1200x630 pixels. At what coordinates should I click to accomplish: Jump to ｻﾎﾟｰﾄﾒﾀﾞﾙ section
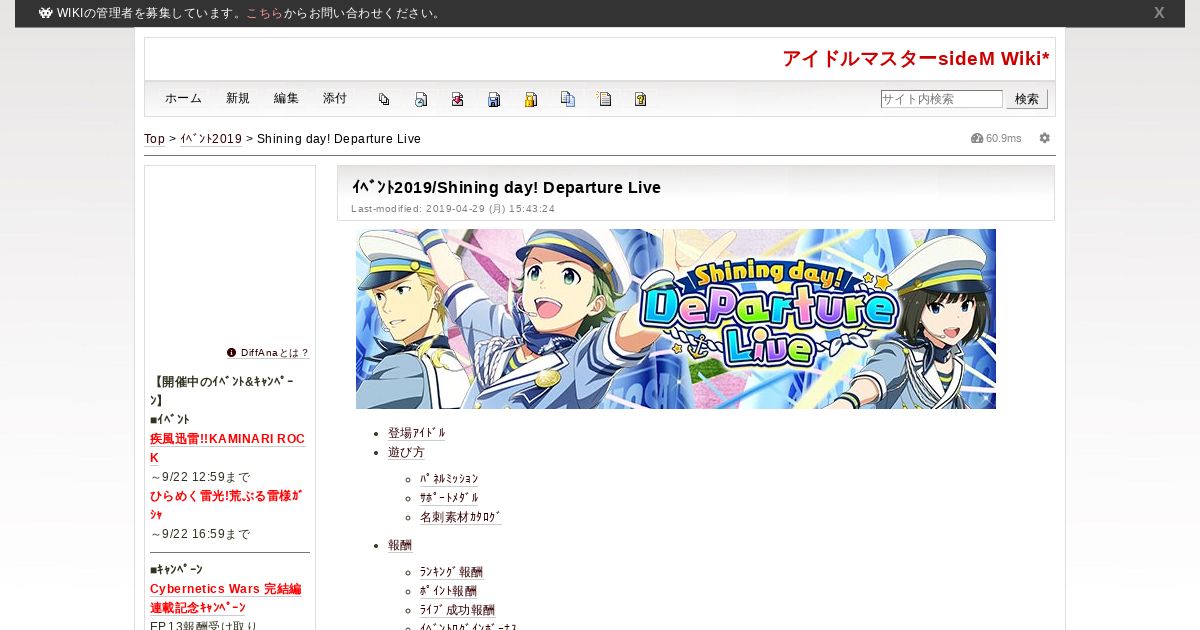(449, 498)
